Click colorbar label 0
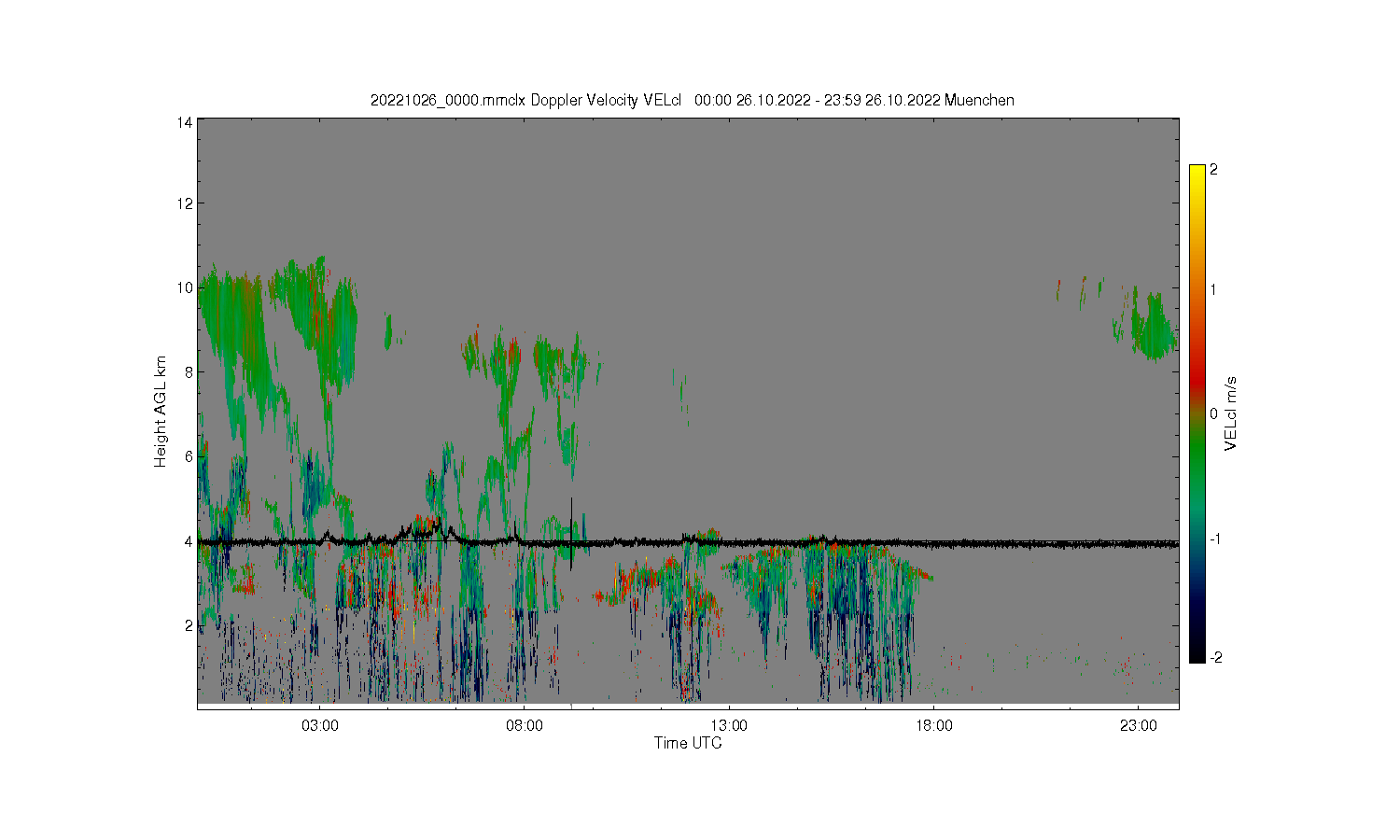 pyautogui.click(x=1214, y=413)
